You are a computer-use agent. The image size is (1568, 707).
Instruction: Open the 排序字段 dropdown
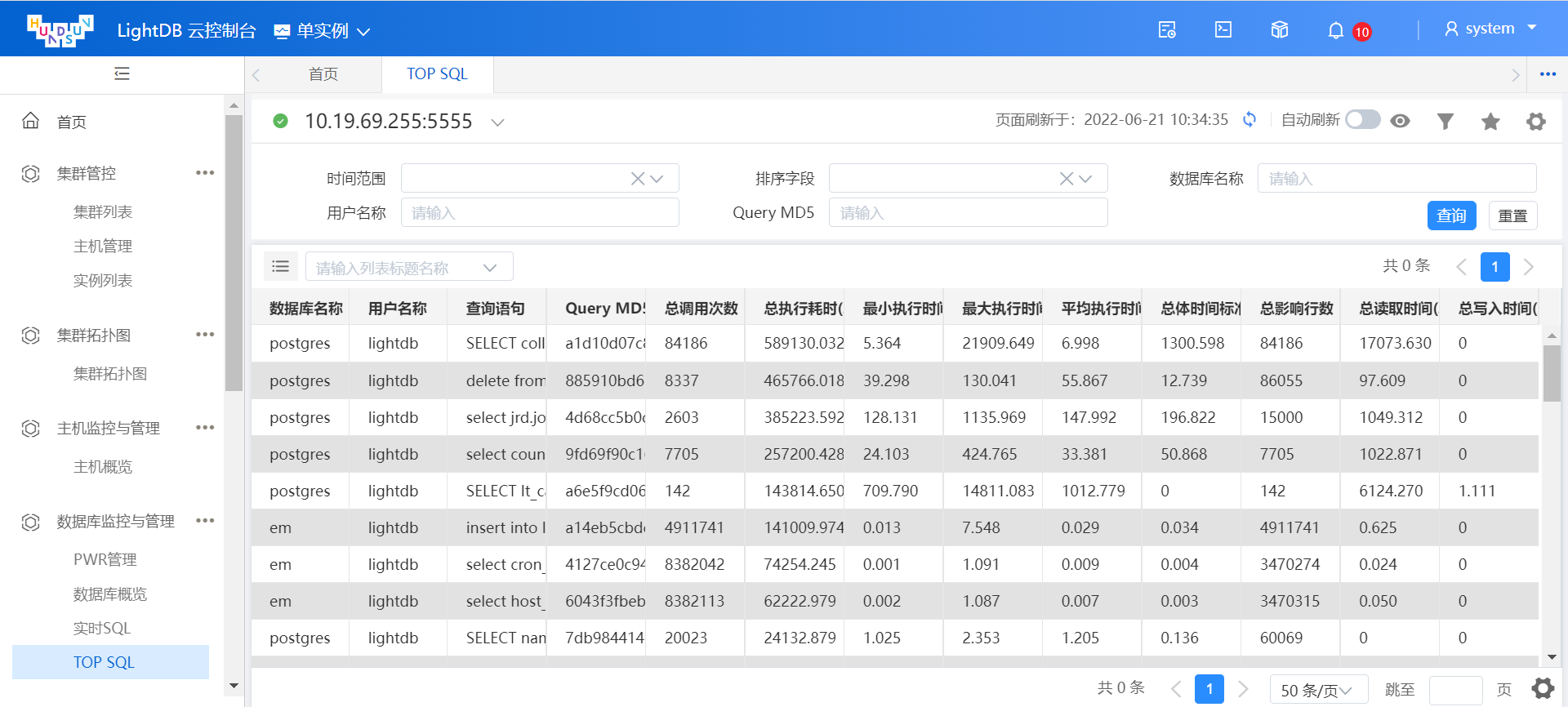tap(1086, 178)
